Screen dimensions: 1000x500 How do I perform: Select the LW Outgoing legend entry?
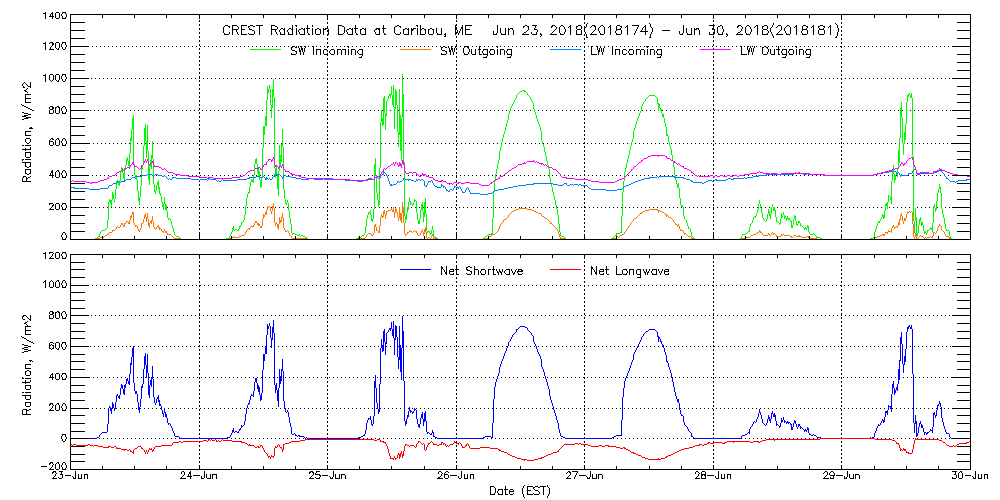click(x=775, y=51)
